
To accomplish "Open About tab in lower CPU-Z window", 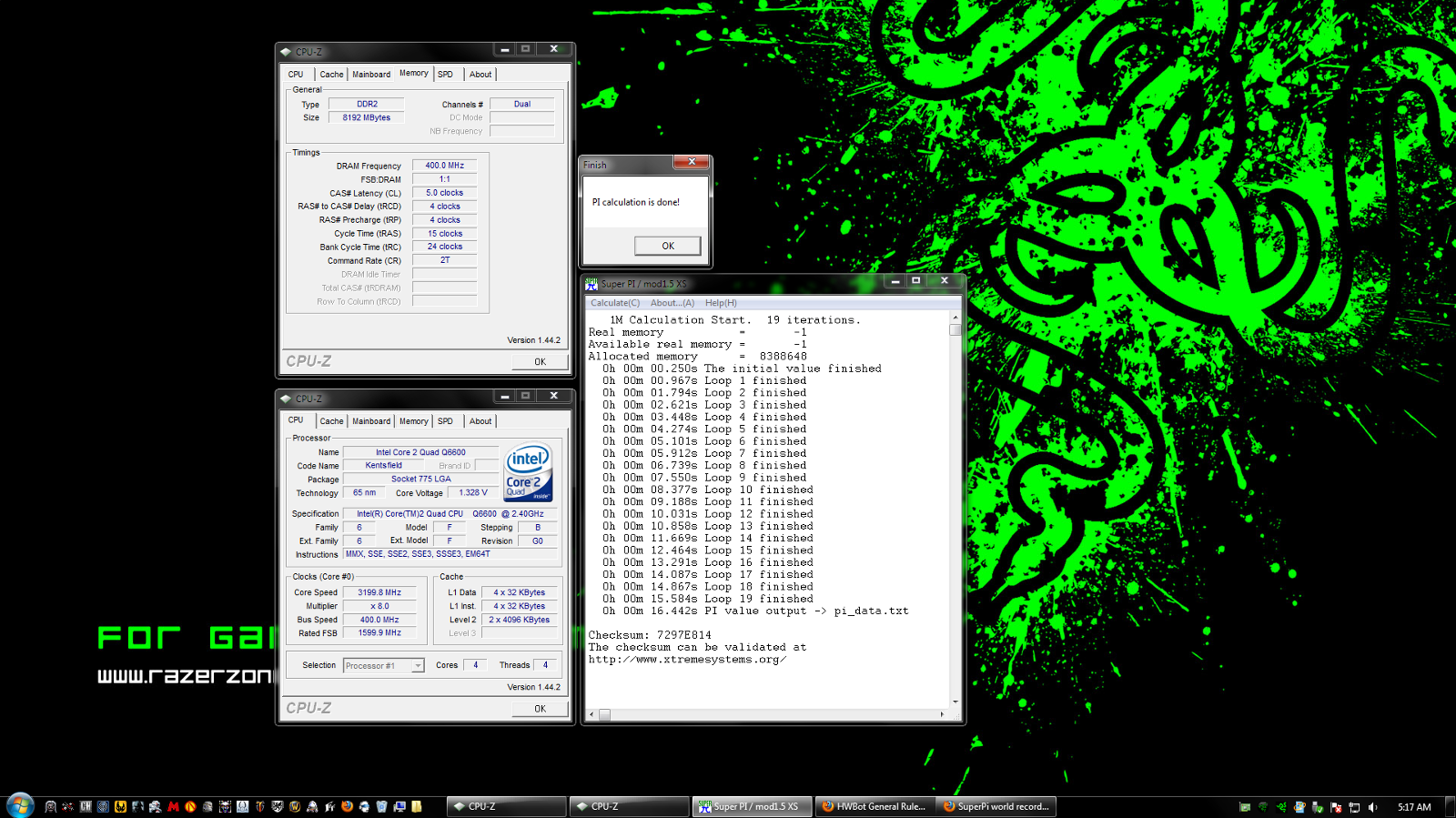I will tap(480, 421).
